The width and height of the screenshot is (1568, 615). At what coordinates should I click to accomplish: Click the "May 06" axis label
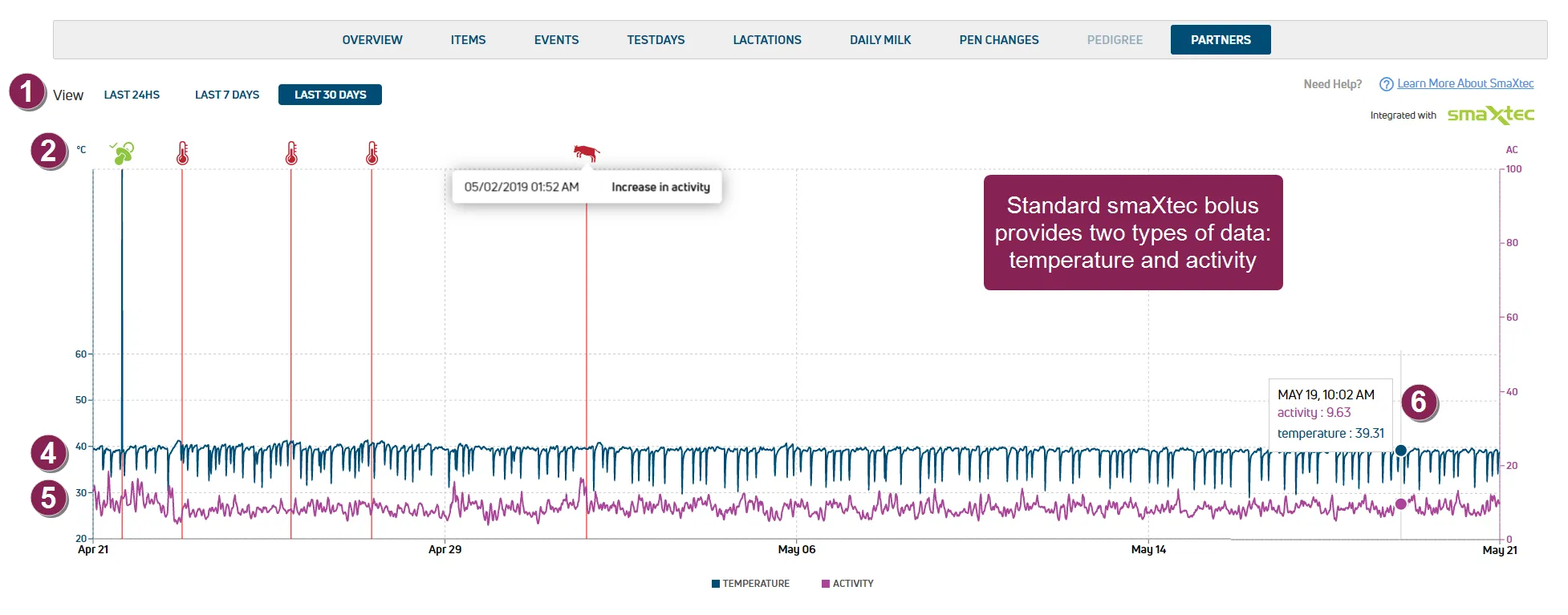click(796, 549)
